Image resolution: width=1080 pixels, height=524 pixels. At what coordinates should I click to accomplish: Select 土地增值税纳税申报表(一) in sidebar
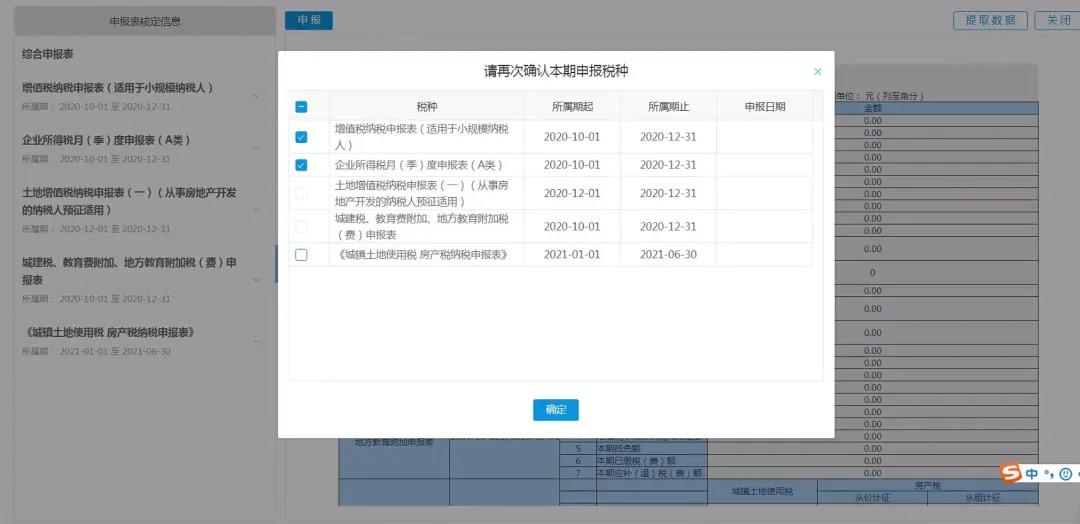click(129, 201)
